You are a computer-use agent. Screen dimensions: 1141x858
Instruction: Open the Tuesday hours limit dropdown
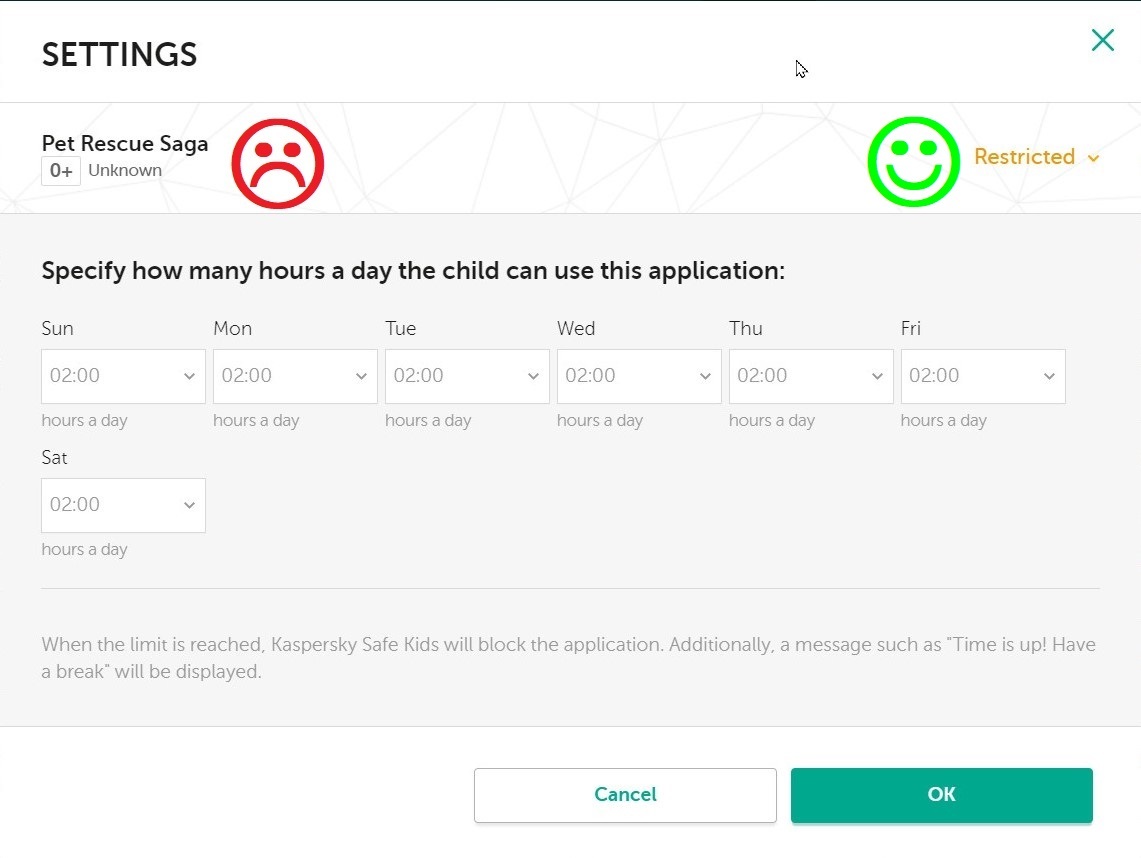(x=467, y=376)
